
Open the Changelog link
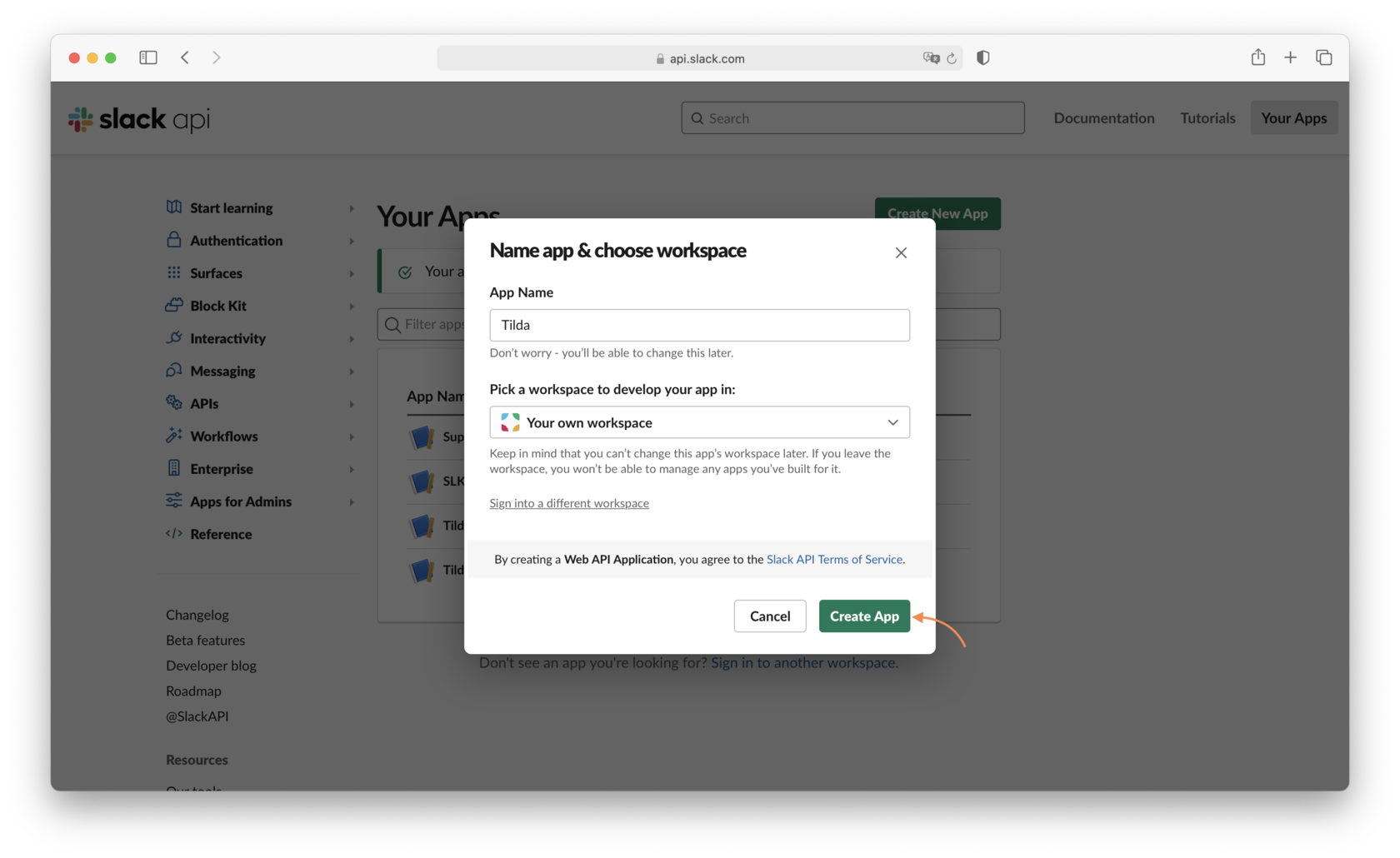(x=197, y=615)
